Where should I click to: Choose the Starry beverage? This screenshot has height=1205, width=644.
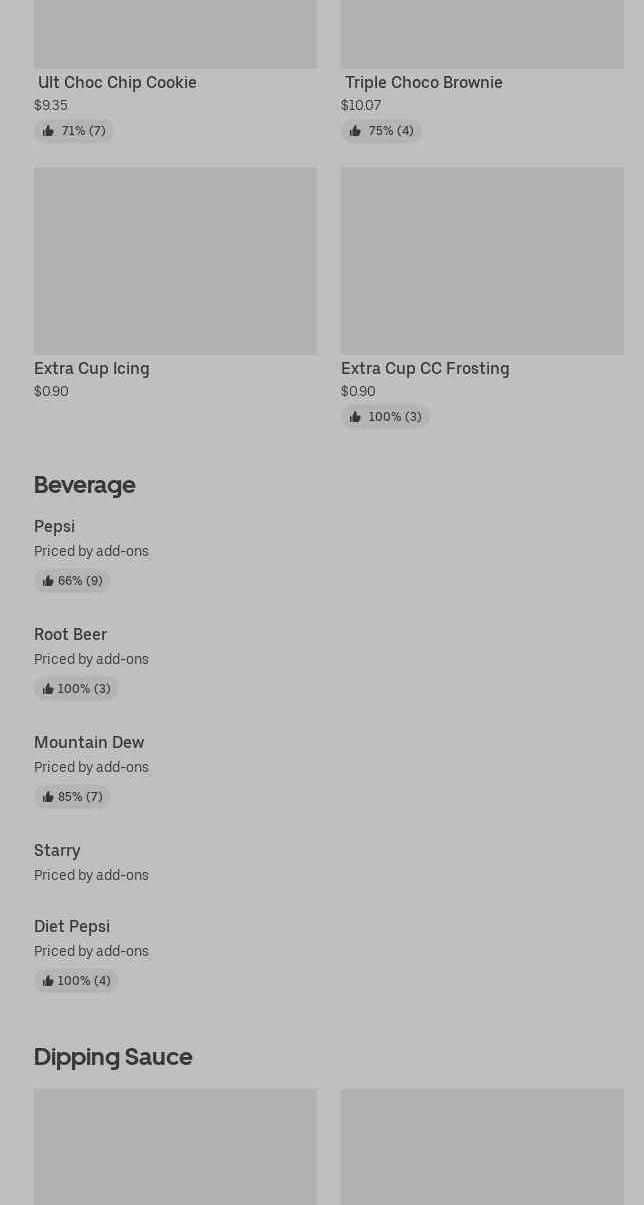pos(57,850)
